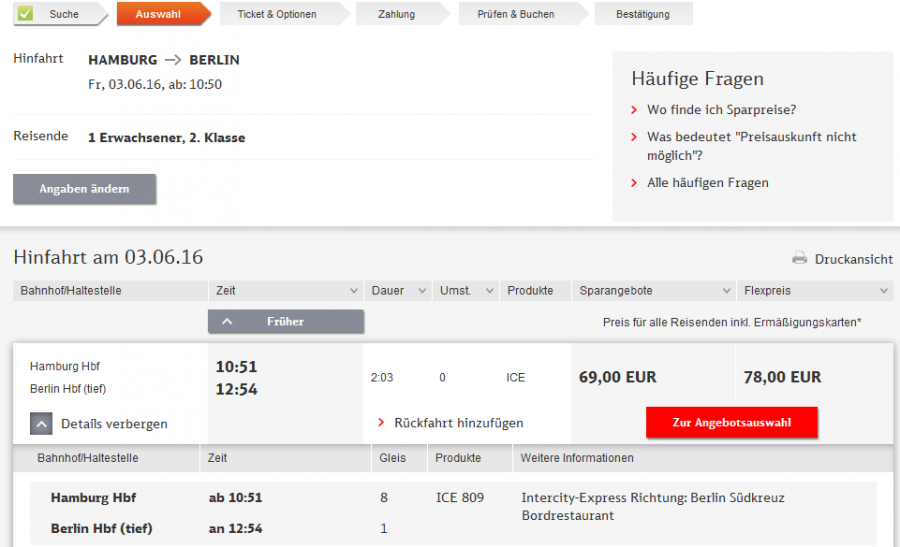Click the Rückfahrt hinzufügen link
The height and width of the screenshot is (547, 900).
click(x=459, y=423)
